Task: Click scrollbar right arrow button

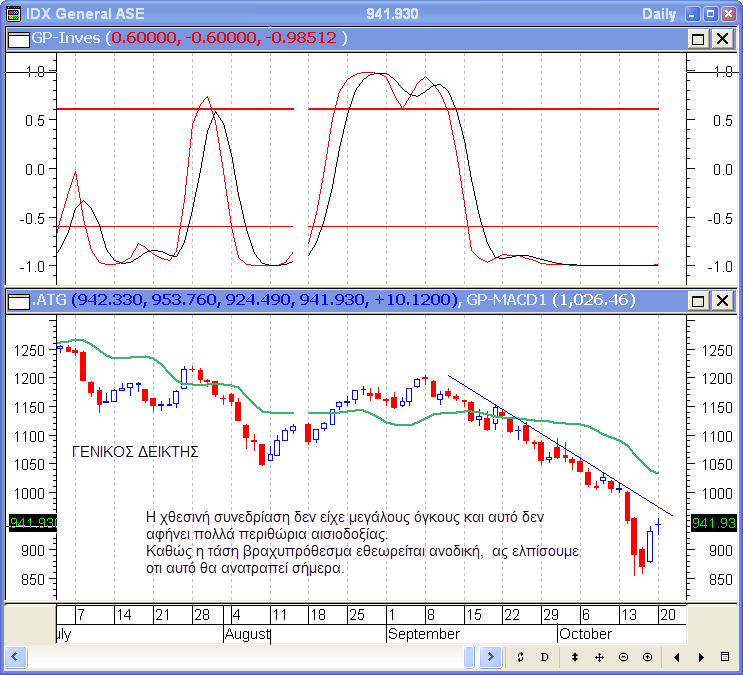Action: click(x=490, y=657)
